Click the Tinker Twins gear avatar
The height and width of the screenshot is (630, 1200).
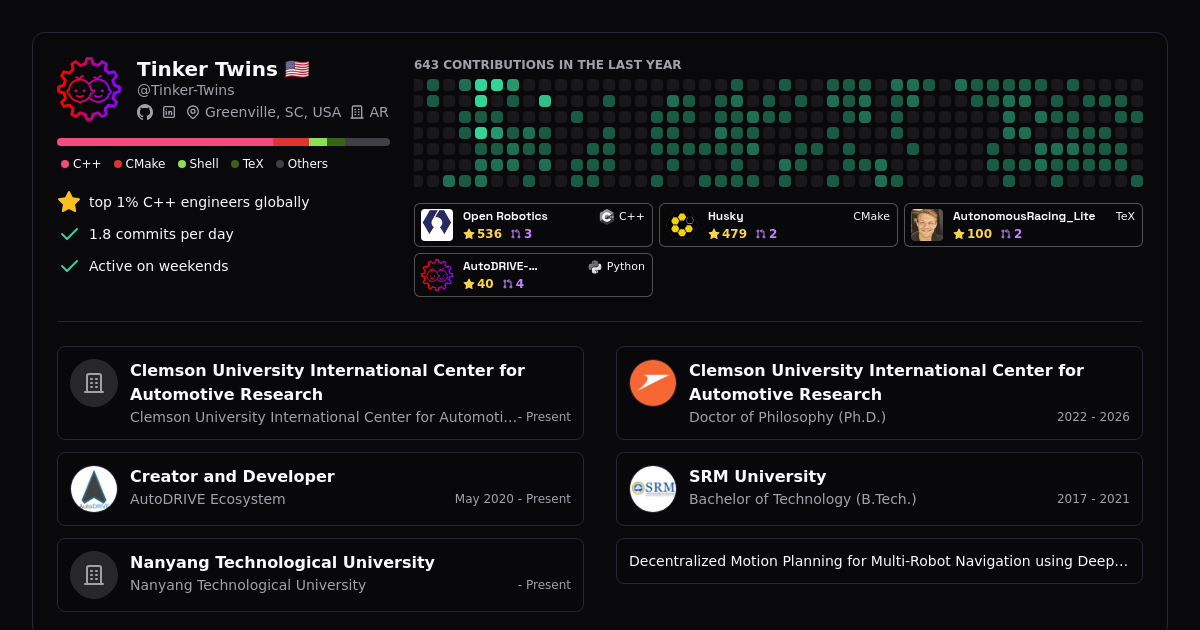89,89
